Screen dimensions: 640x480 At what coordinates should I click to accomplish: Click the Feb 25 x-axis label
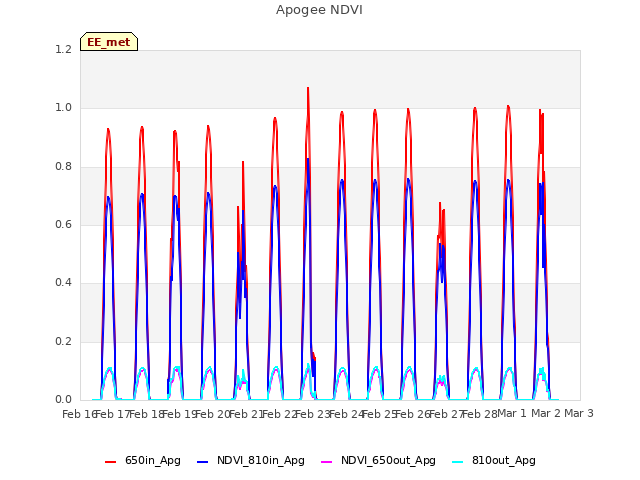379,414
